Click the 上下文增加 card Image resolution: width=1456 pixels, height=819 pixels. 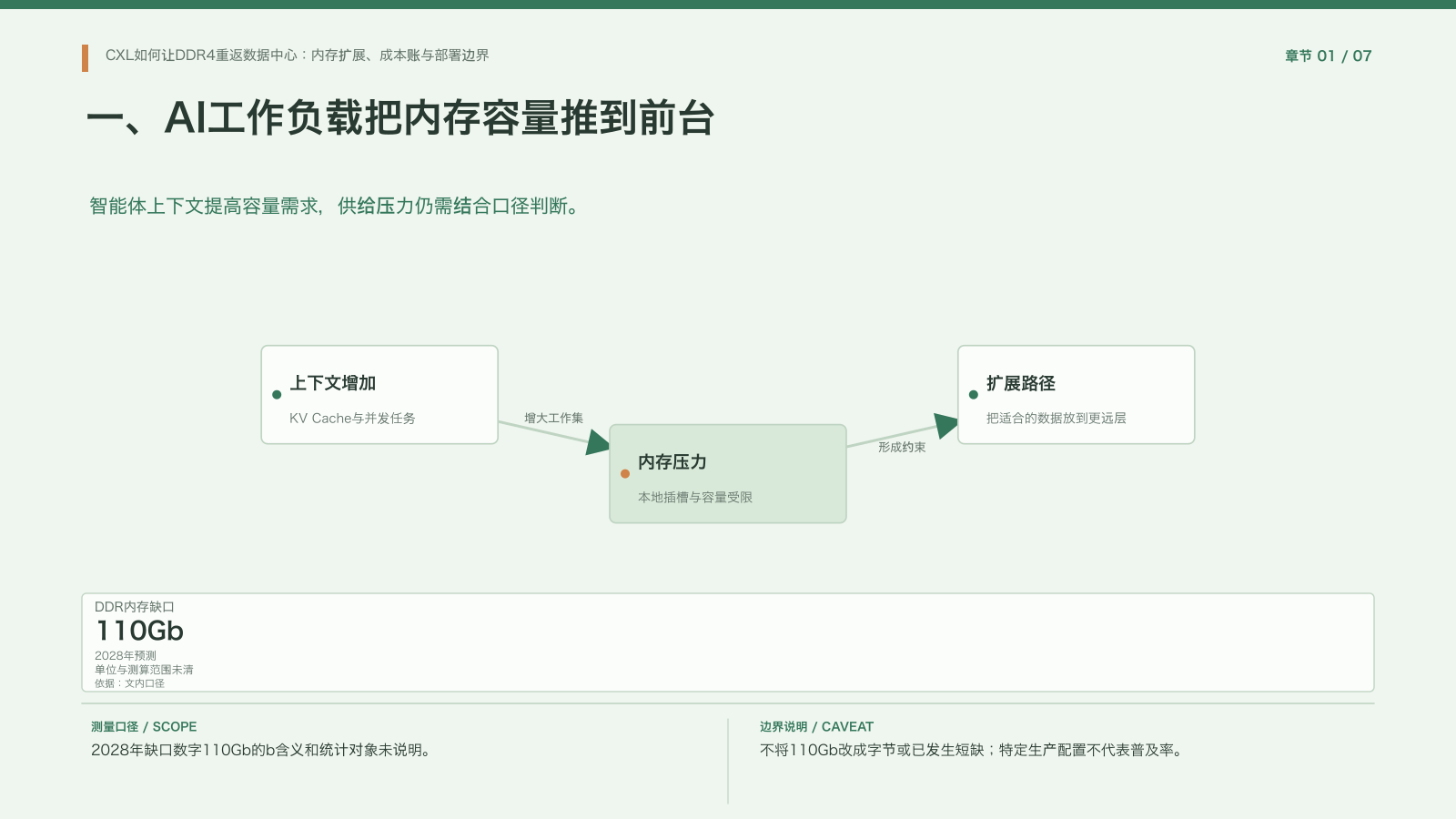379,395
